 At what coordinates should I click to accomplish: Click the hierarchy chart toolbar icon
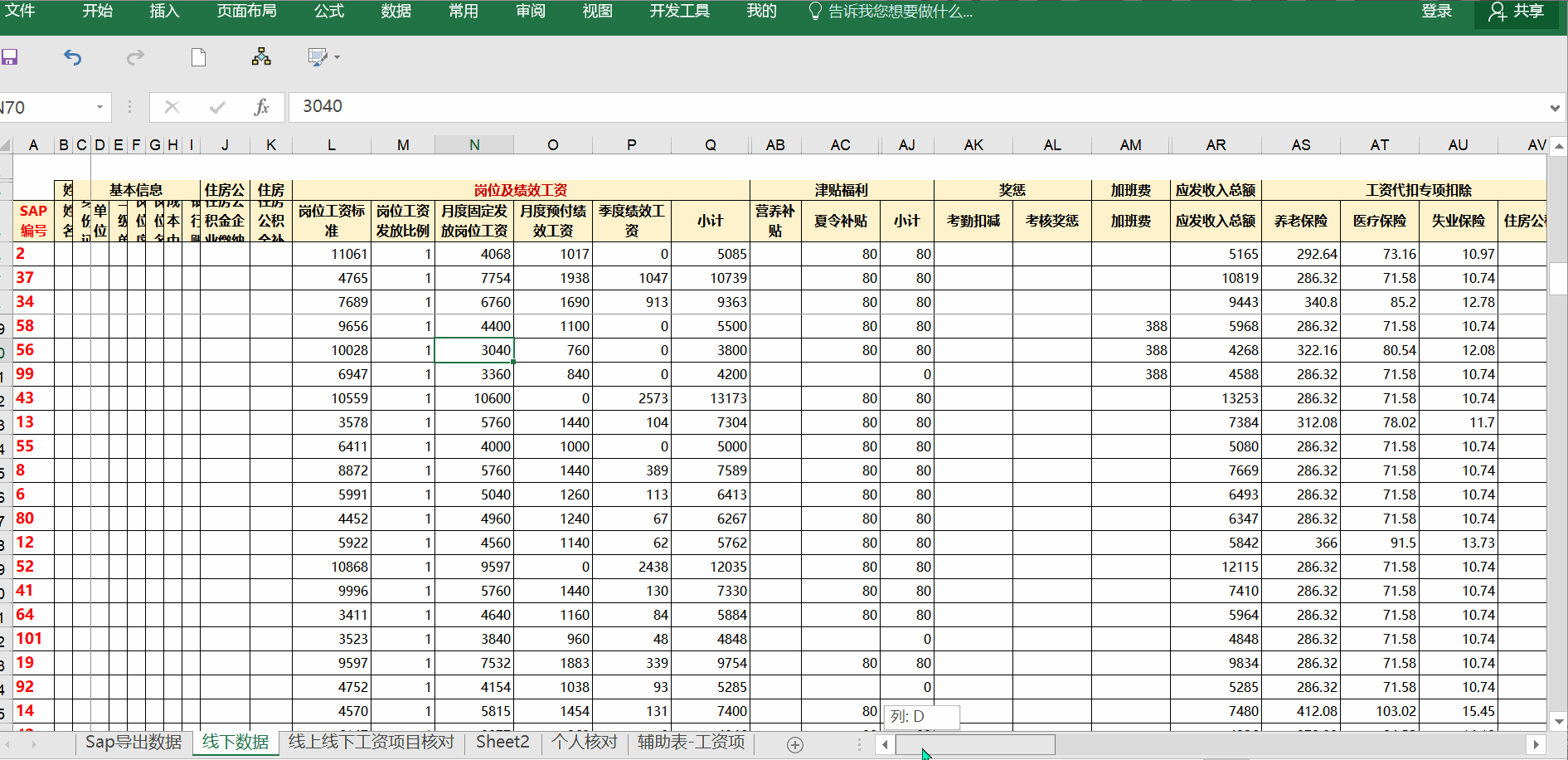click(261, 57)
